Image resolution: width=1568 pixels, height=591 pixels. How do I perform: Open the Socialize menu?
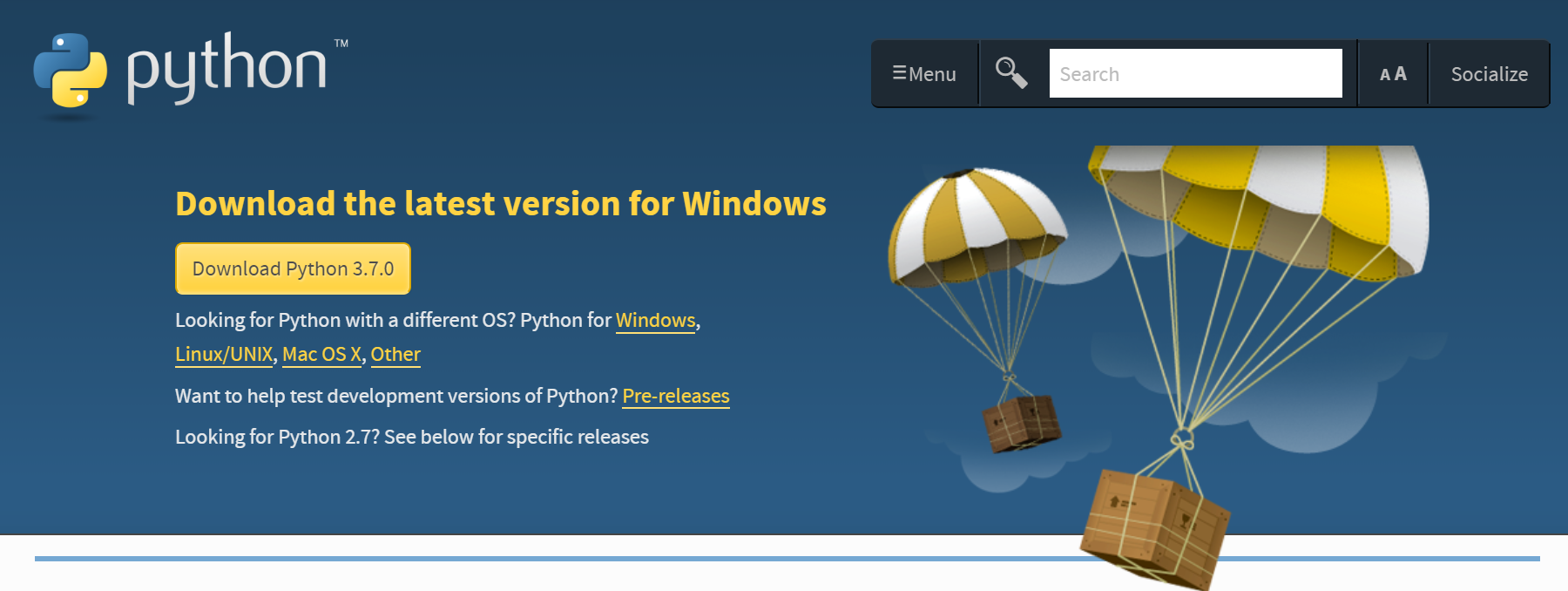coord(1489,74)
